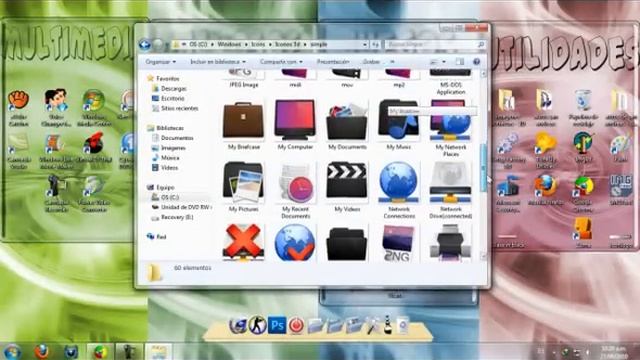This screenshot has height=360, width=640.
Task: Click the Explorer search field
Action: click(x=435, y=44)
